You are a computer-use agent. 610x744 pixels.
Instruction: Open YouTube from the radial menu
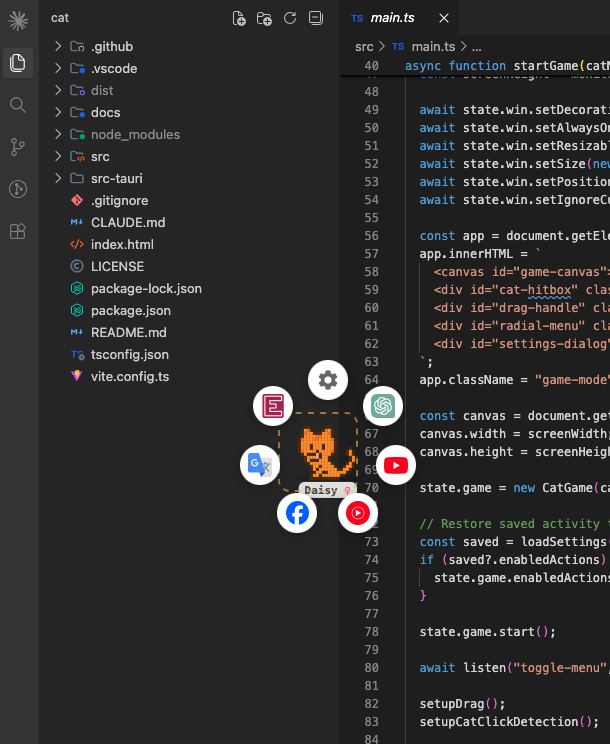point(396,465)
